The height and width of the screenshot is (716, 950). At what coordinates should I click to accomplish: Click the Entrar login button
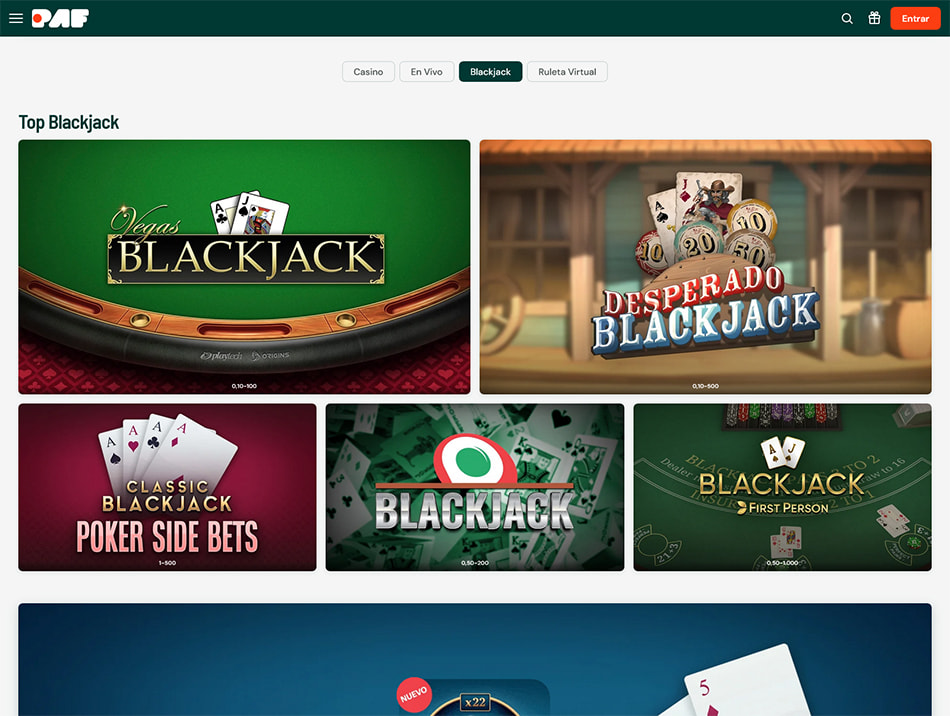click(x=915, y=18)
